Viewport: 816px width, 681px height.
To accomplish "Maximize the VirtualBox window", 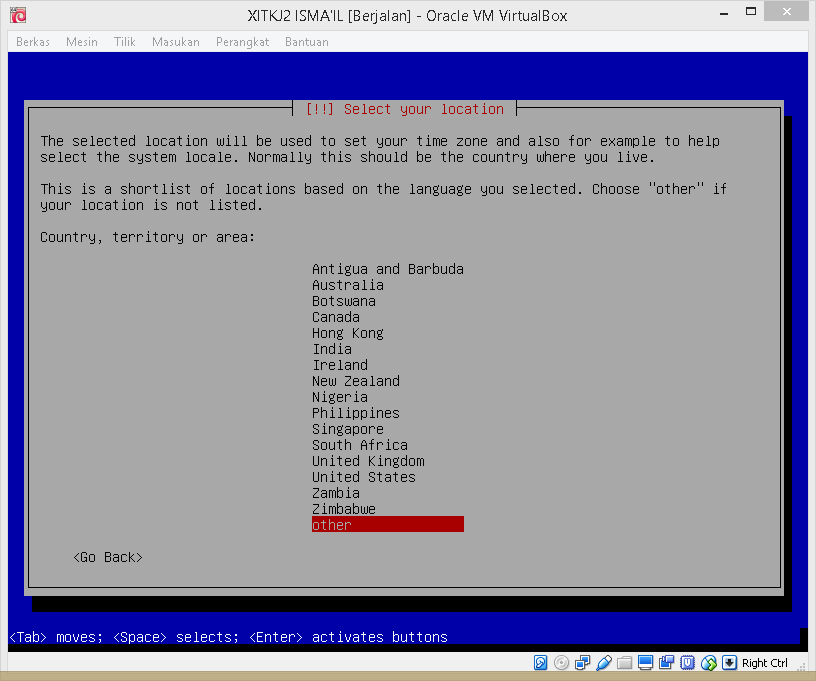I will 750,12.
